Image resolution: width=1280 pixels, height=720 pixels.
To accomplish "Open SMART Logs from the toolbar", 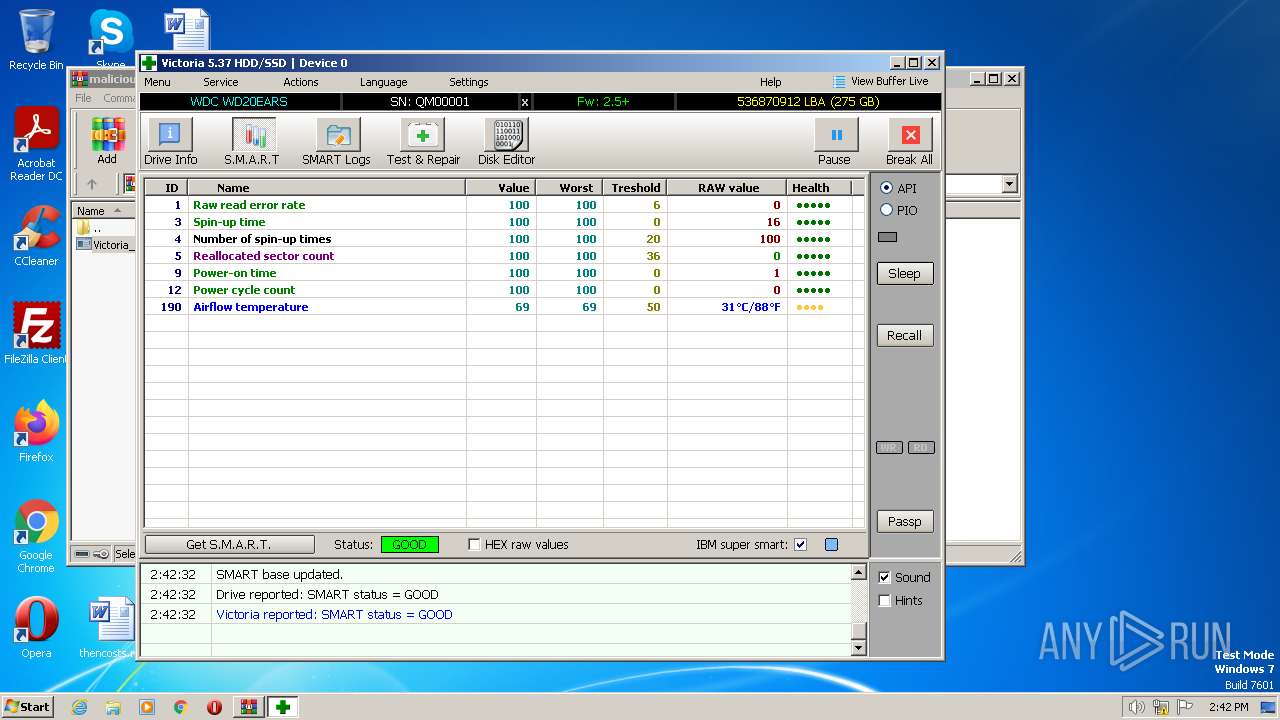I will pyautogui.click(x=337, y=141).
